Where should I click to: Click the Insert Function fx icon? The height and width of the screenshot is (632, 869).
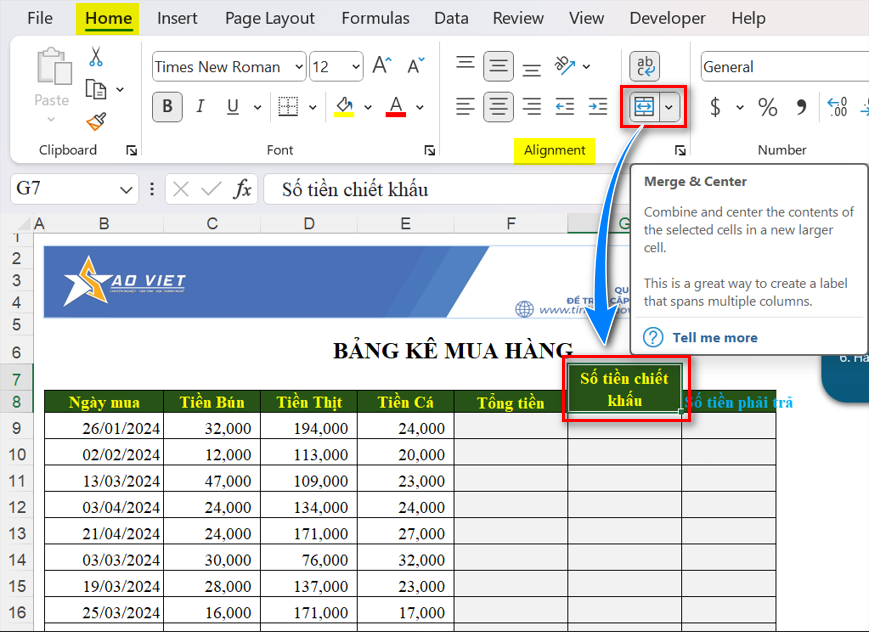[x=242, y=189]
